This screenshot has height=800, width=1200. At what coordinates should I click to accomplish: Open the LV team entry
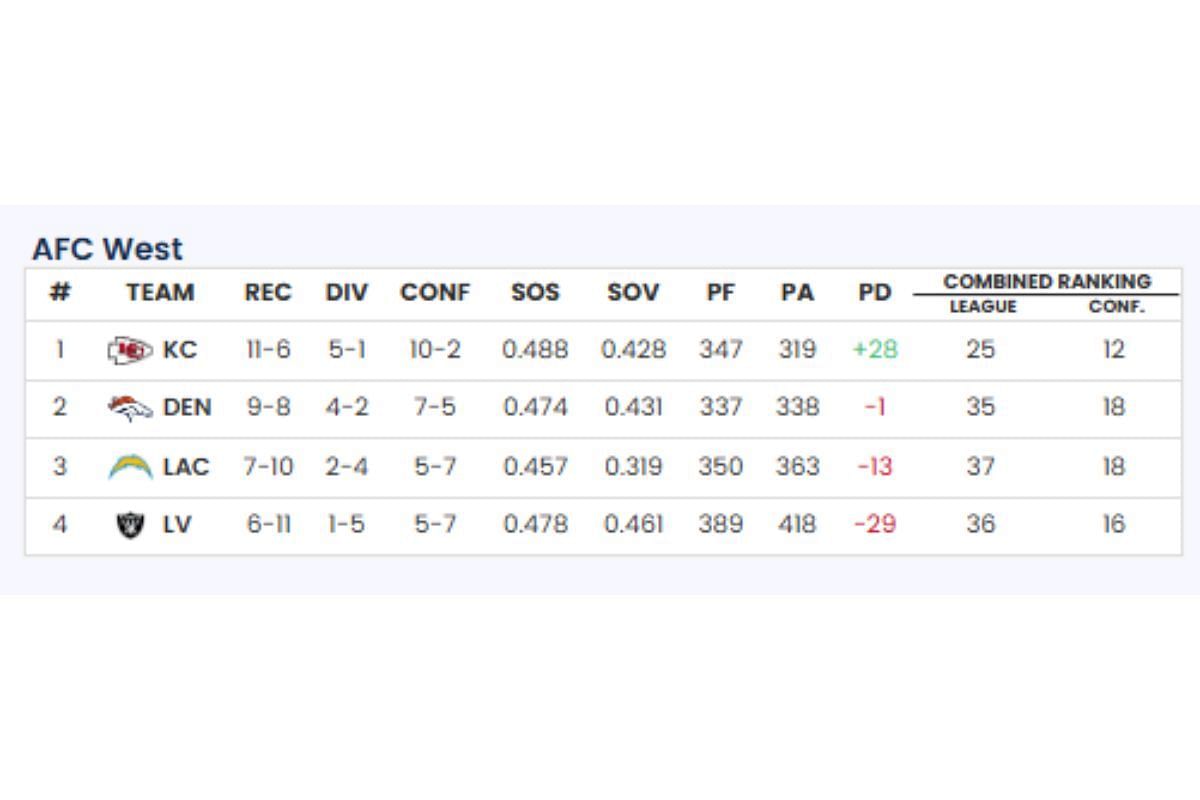(x=176, y=524)
